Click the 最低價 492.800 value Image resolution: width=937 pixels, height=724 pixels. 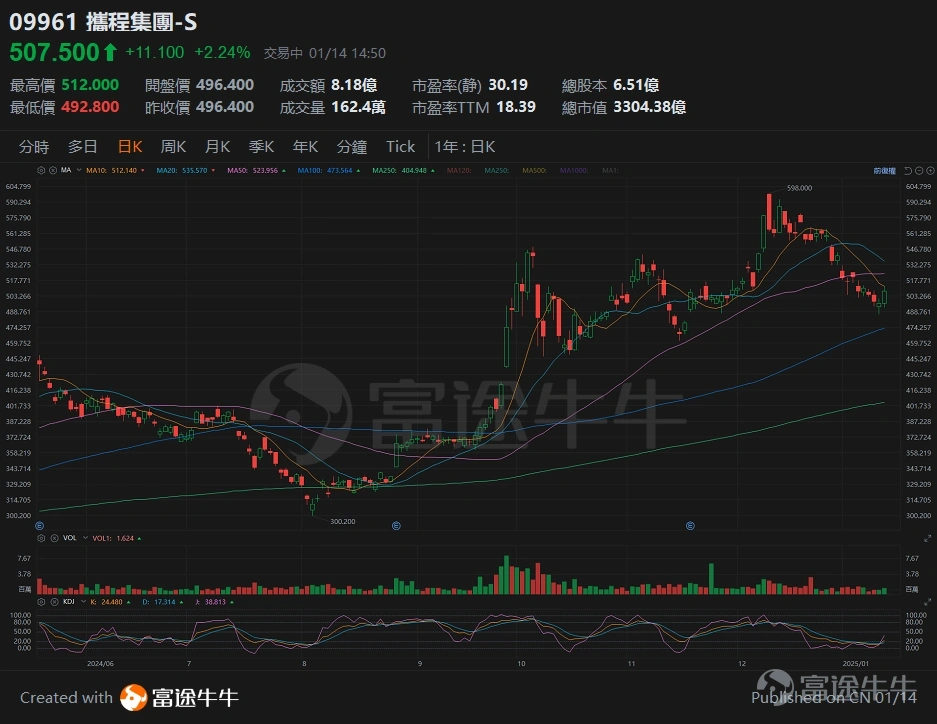click(x=90, y=107)
